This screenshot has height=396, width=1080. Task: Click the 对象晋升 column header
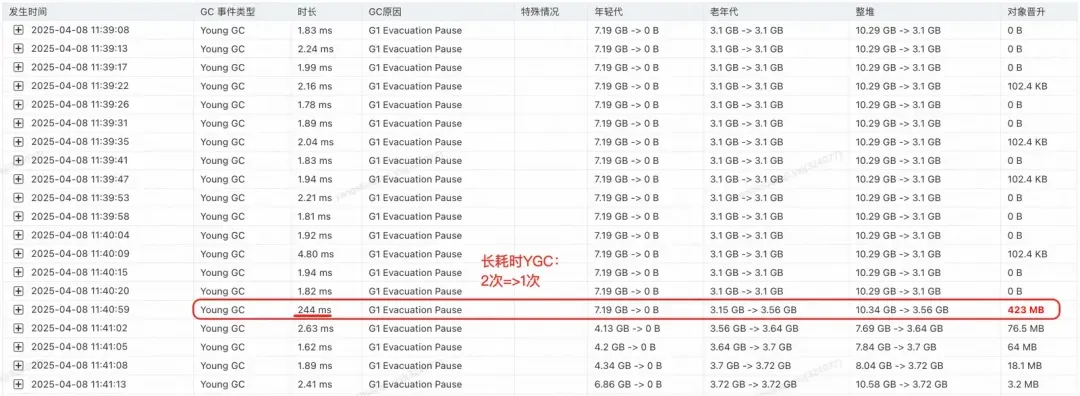coord(1026,12)
